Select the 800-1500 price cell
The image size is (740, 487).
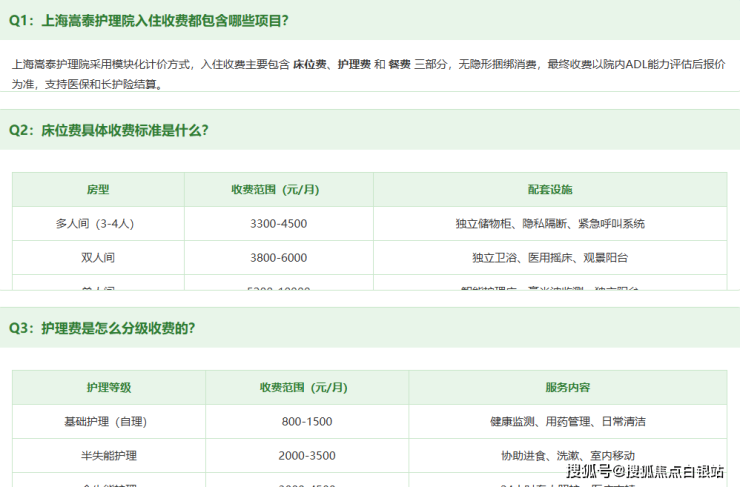pos(307,421)
